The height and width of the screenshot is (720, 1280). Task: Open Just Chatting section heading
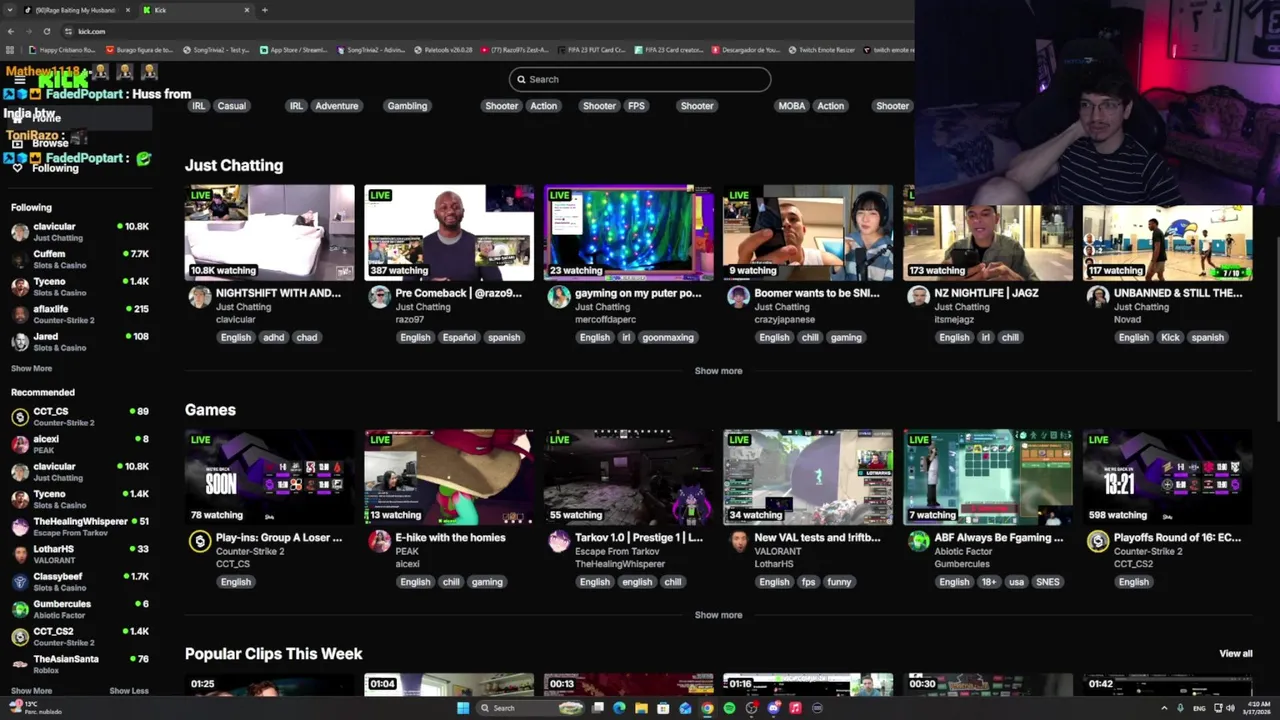[234, 166]
